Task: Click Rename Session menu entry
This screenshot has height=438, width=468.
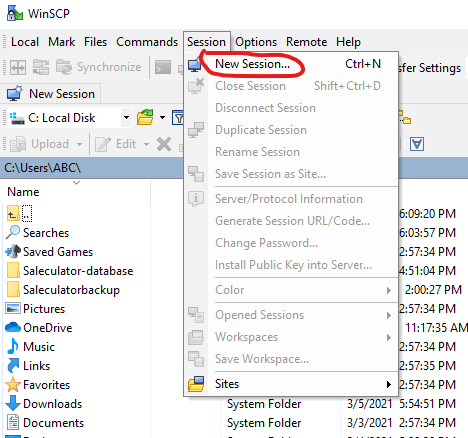Action: [291, 152]
